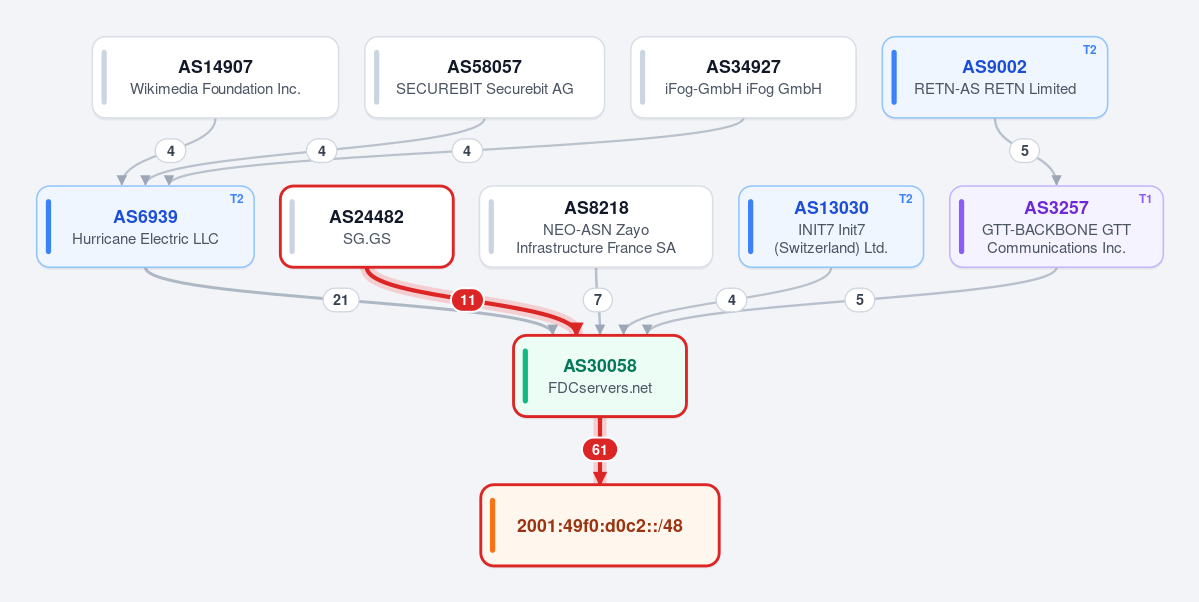Click the T1 tier tag on AS3257

1145,199
